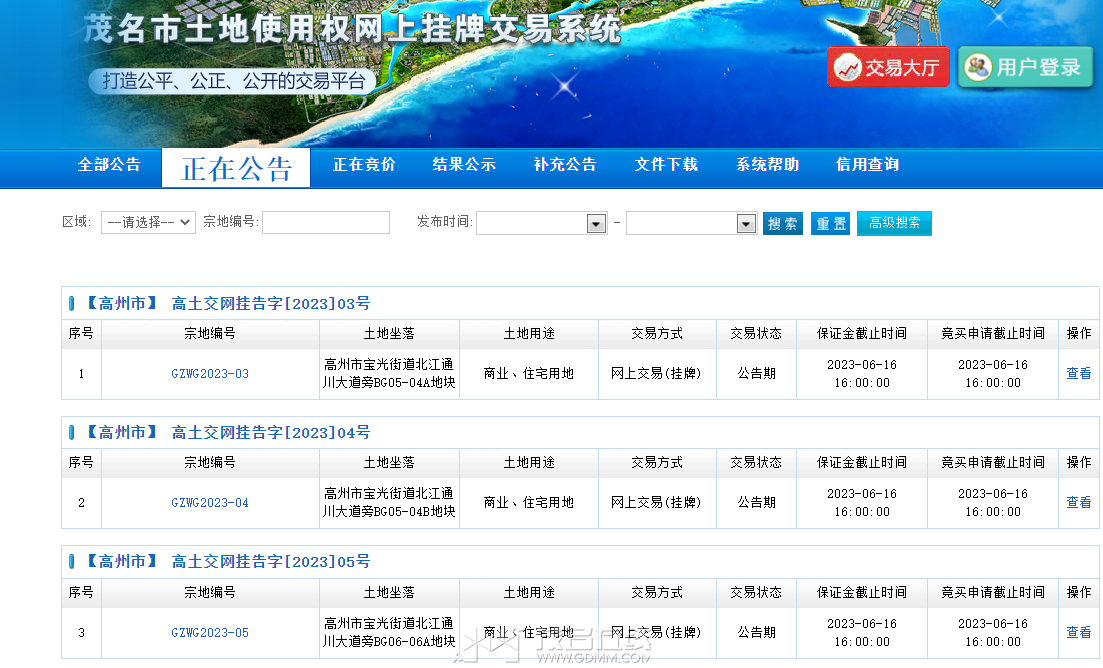Click 查看 for parcel GZWG2023-04
The width and height of the screenshot is (1103, 668).
point(1078,503)
